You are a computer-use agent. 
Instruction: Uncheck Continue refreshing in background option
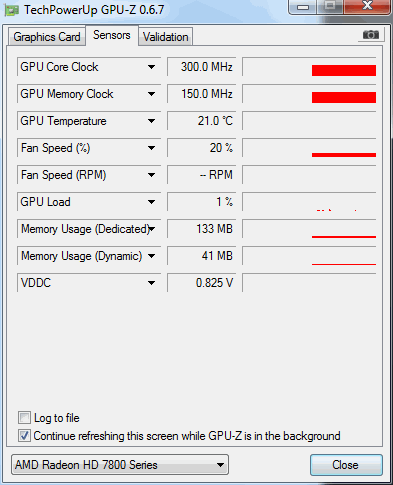24,436
